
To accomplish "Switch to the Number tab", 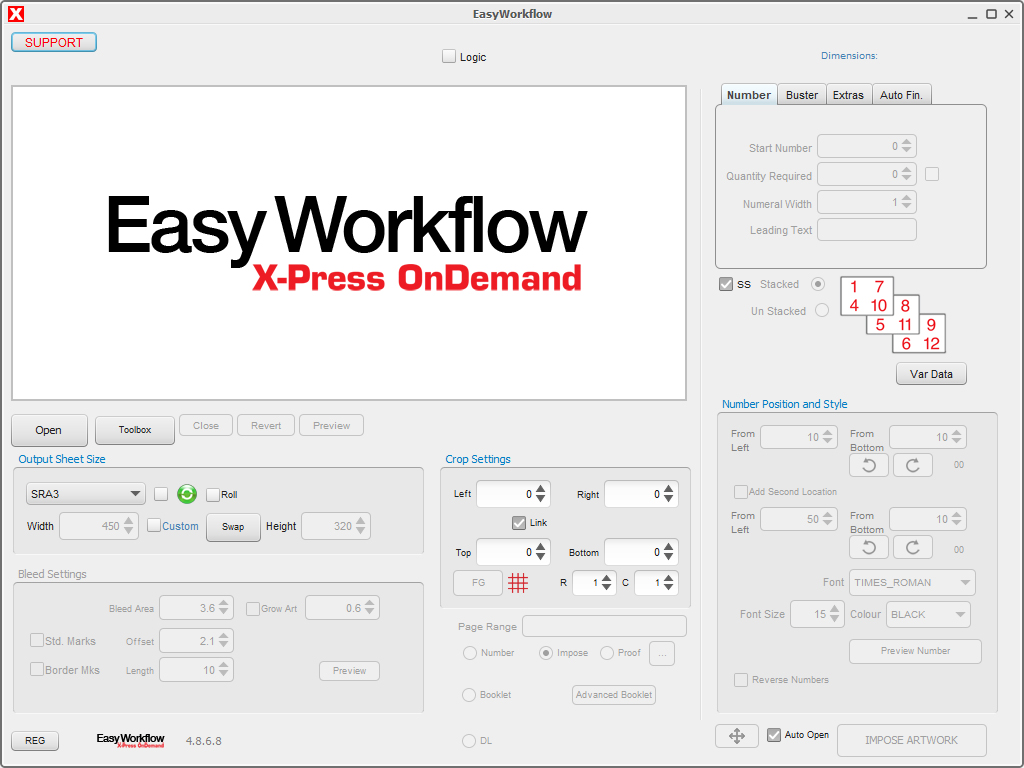I will (749, 95).
